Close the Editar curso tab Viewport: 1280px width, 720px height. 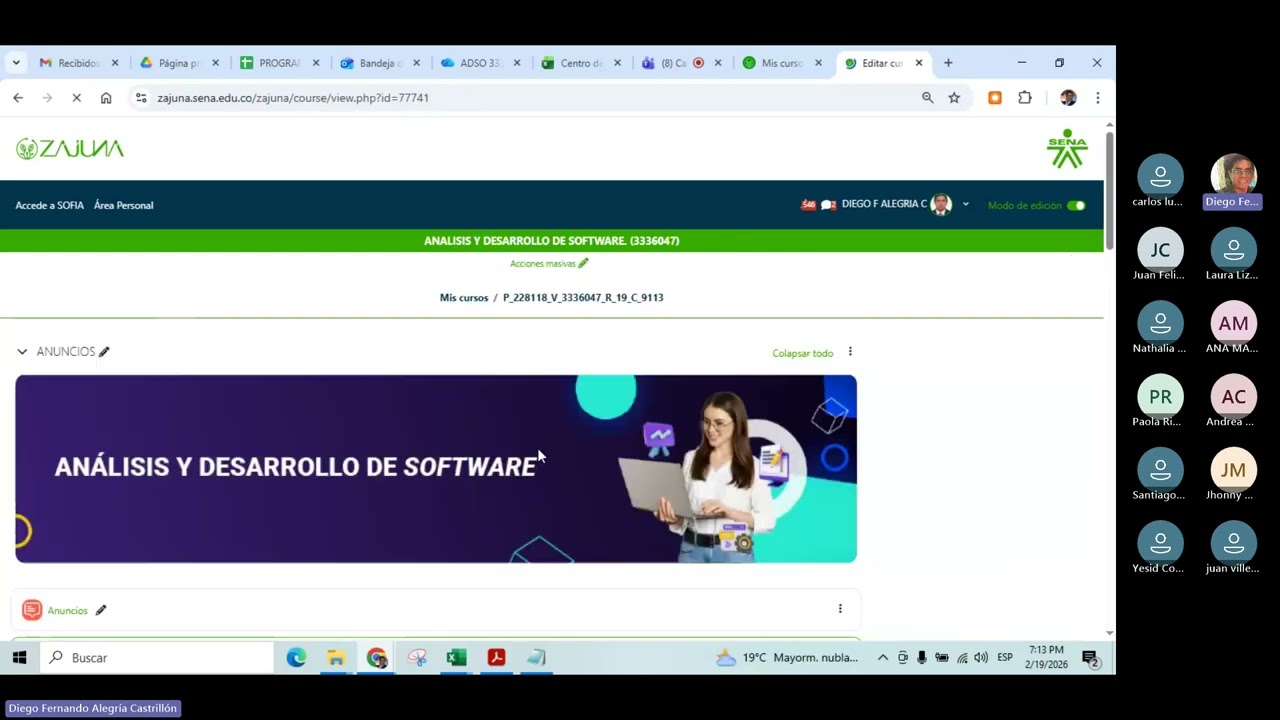(x=919, y=63)
